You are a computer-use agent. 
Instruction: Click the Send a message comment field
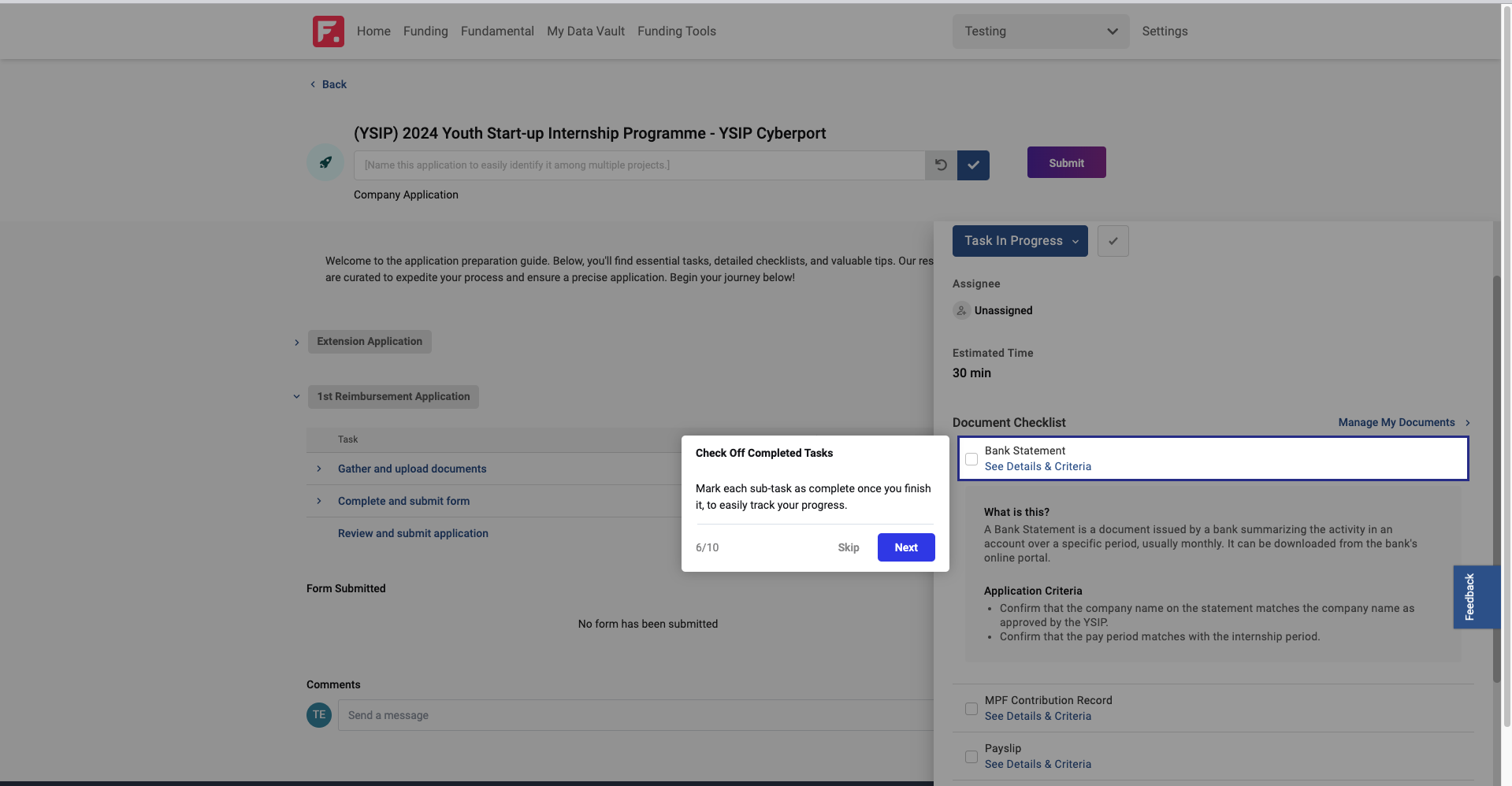(635, 715)
